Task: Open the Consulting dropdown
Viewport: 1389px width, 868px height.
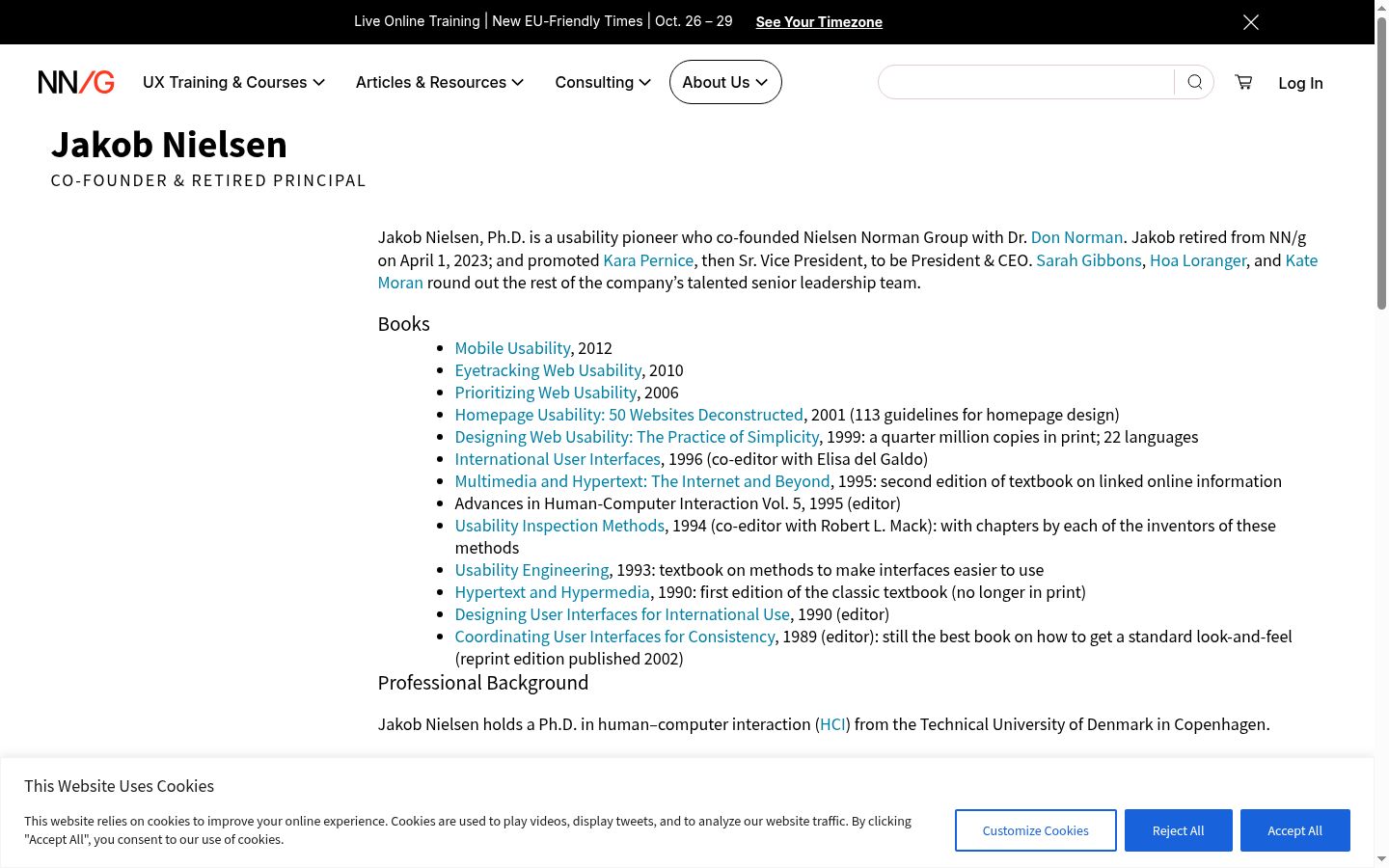Action: click(x=603, y=82)
